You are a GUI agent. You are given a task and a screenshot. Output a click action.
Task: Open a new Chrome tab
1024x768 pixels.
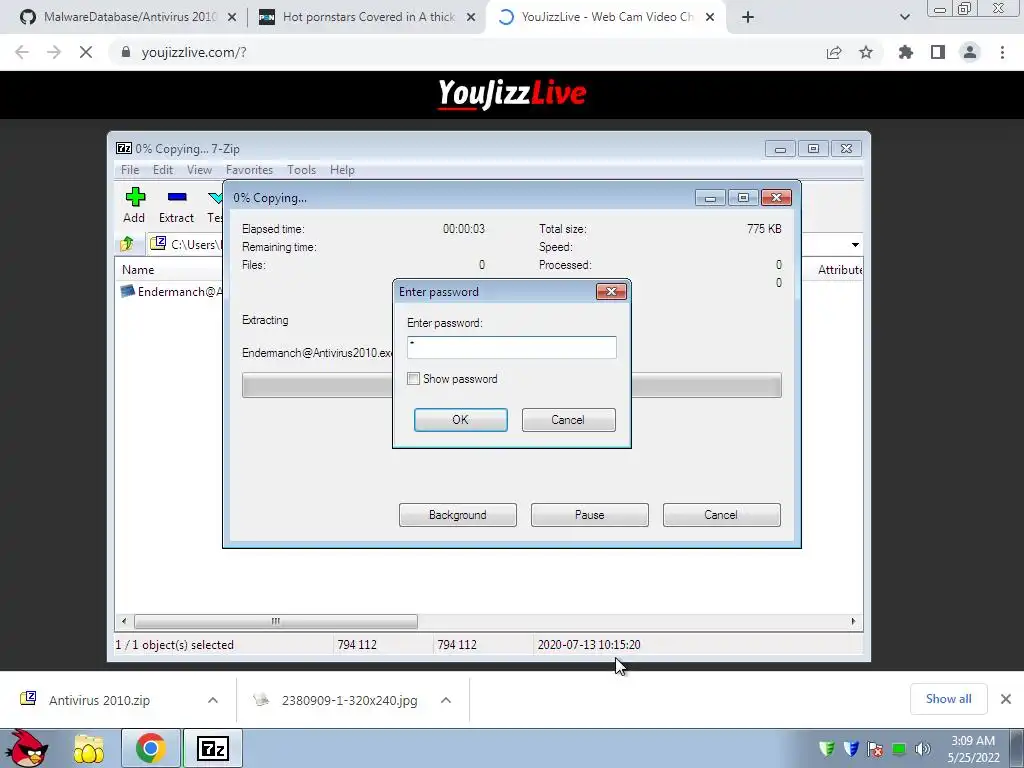tap(748, 17)
